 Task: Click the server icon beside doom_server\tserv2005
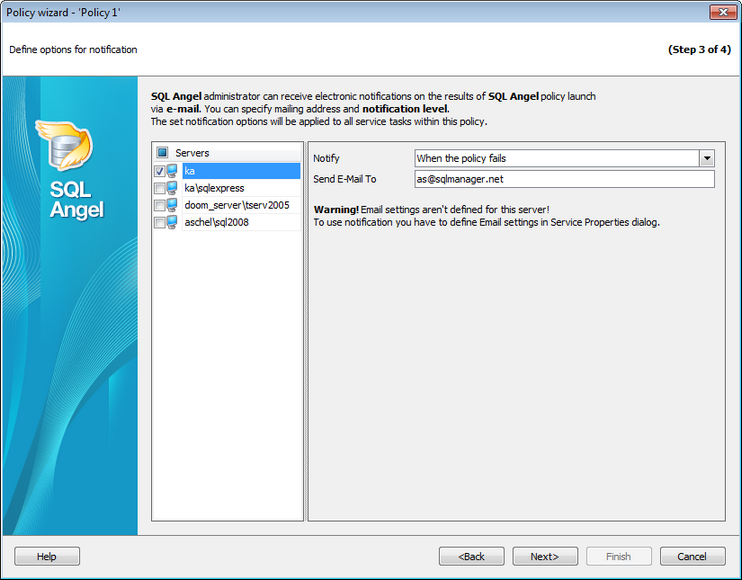[x=172, y=205]
